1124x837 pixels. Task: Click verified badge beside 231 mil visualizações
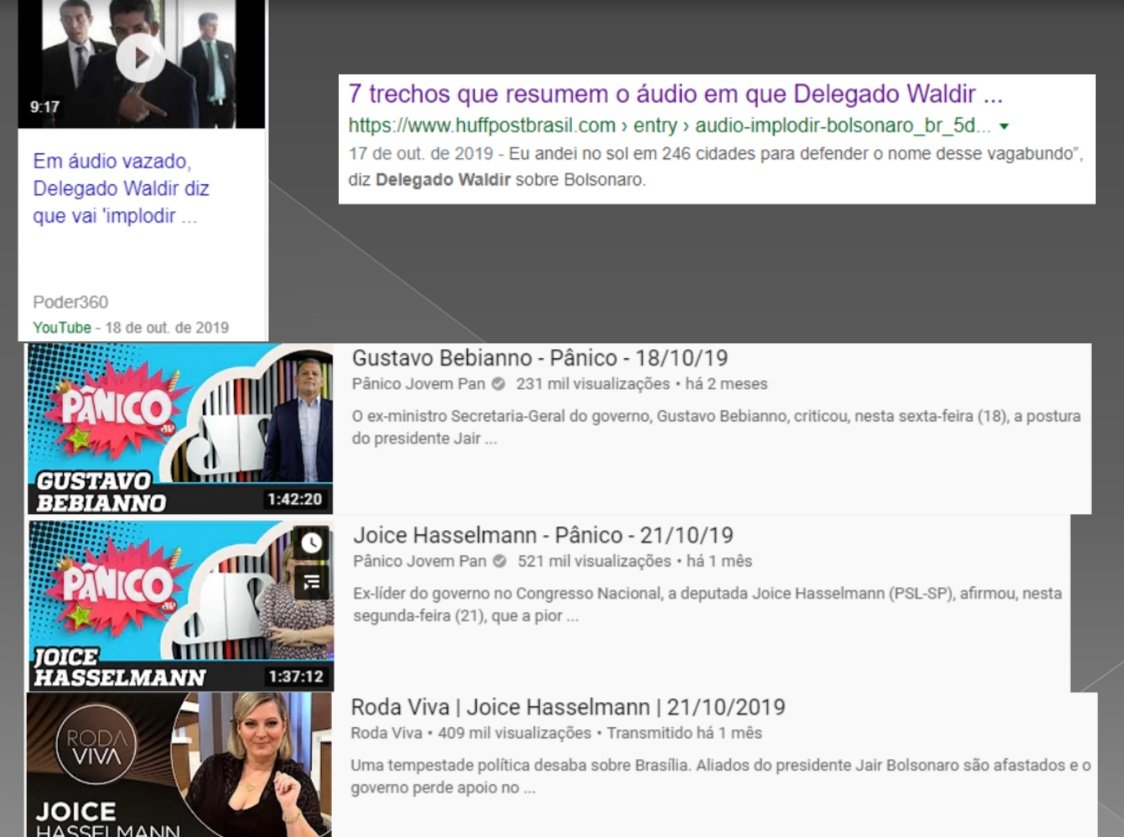[x=498, y=384]
